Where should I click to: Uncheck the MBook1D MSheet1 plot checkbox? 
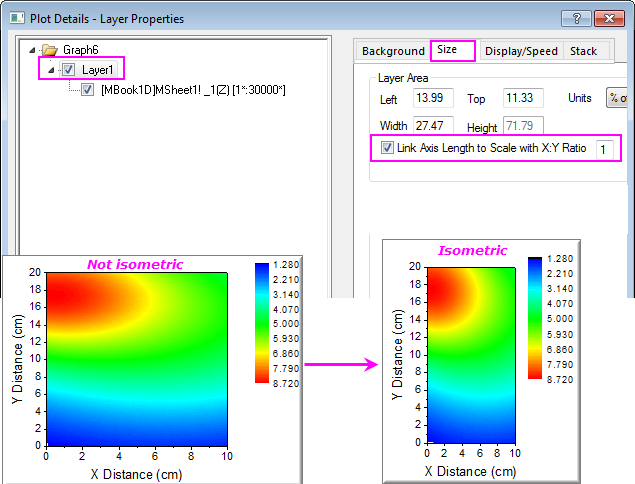coord(88,90)
